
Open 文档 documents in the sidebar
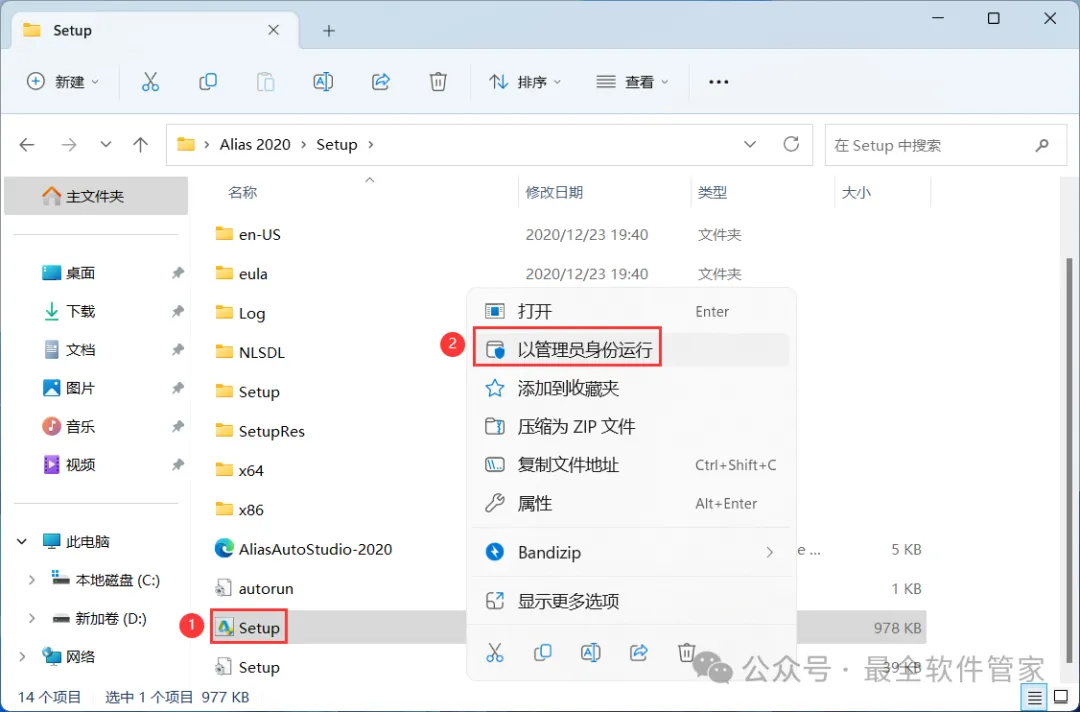click(x=80, y=350)
